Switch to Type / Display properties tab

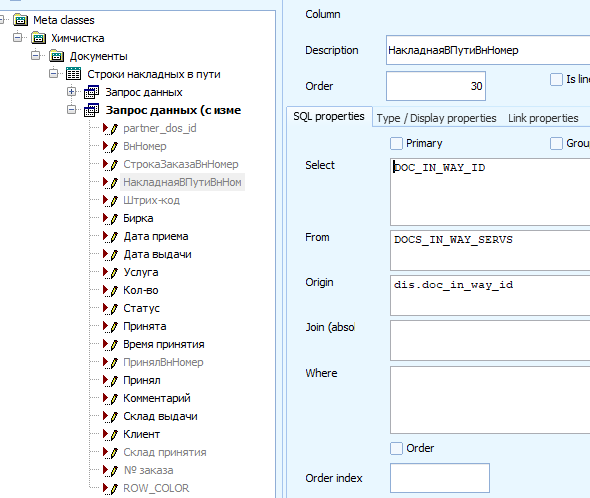(x=436, y=118)
